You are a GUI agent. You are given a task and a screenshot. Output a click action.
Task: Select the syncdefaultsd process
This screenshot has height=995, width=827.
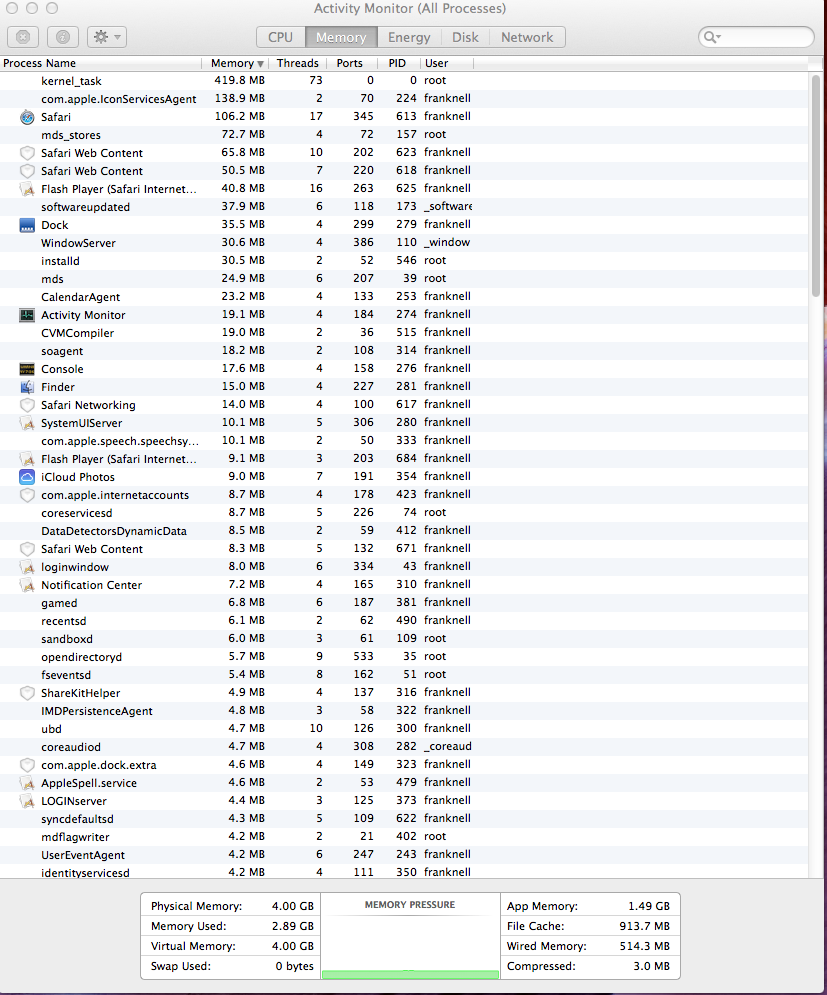coord(404,819)
